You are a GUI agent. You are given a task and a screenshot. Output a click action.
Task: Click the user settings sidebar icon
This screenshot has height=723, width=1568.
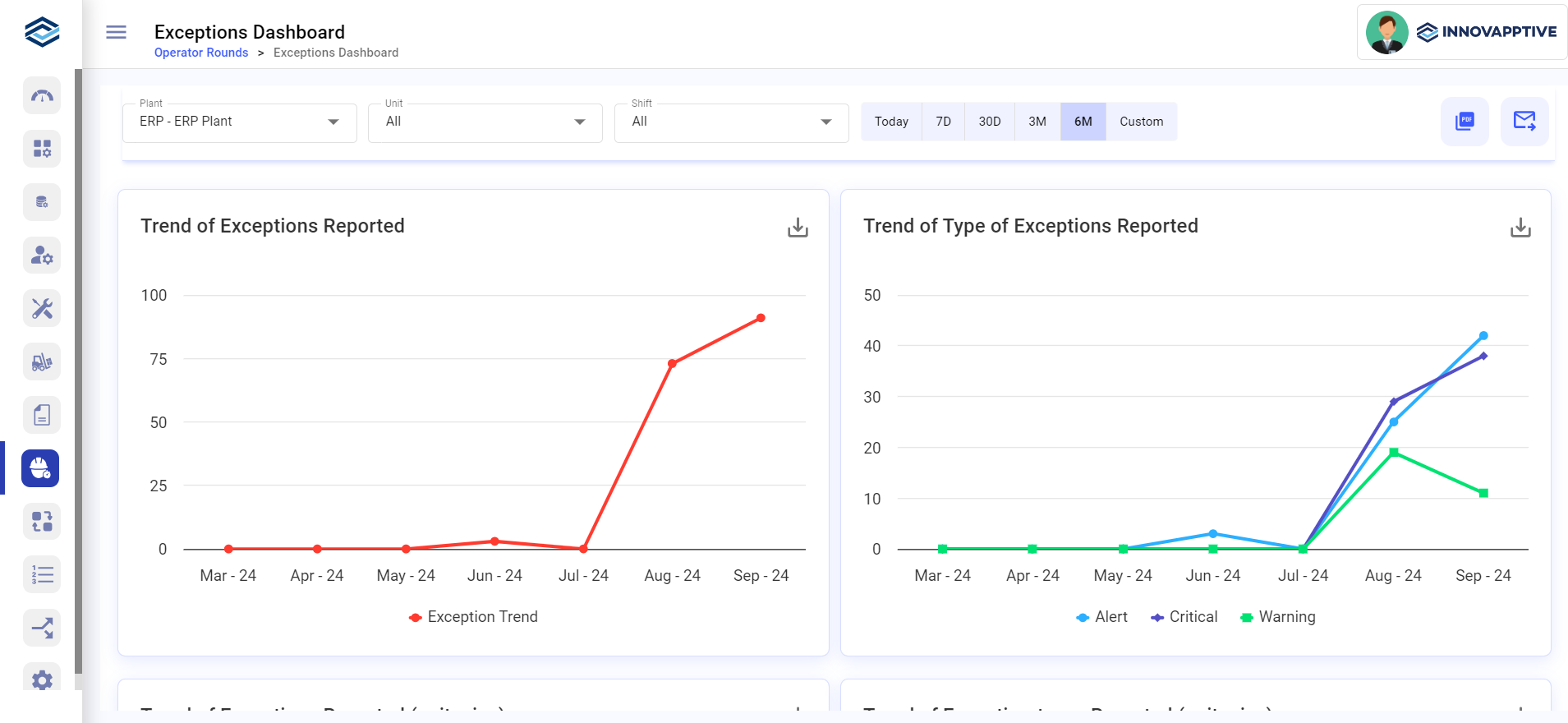[42, 256]
